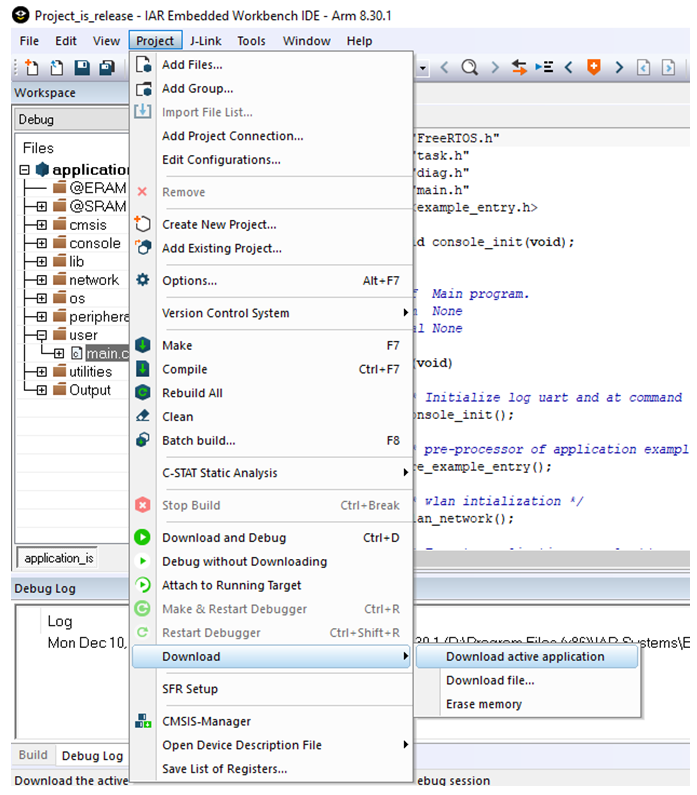Expand the @SRAM folder in workspace tree
697x795 pixels.
pyautogui.click(x=42, y=206)
